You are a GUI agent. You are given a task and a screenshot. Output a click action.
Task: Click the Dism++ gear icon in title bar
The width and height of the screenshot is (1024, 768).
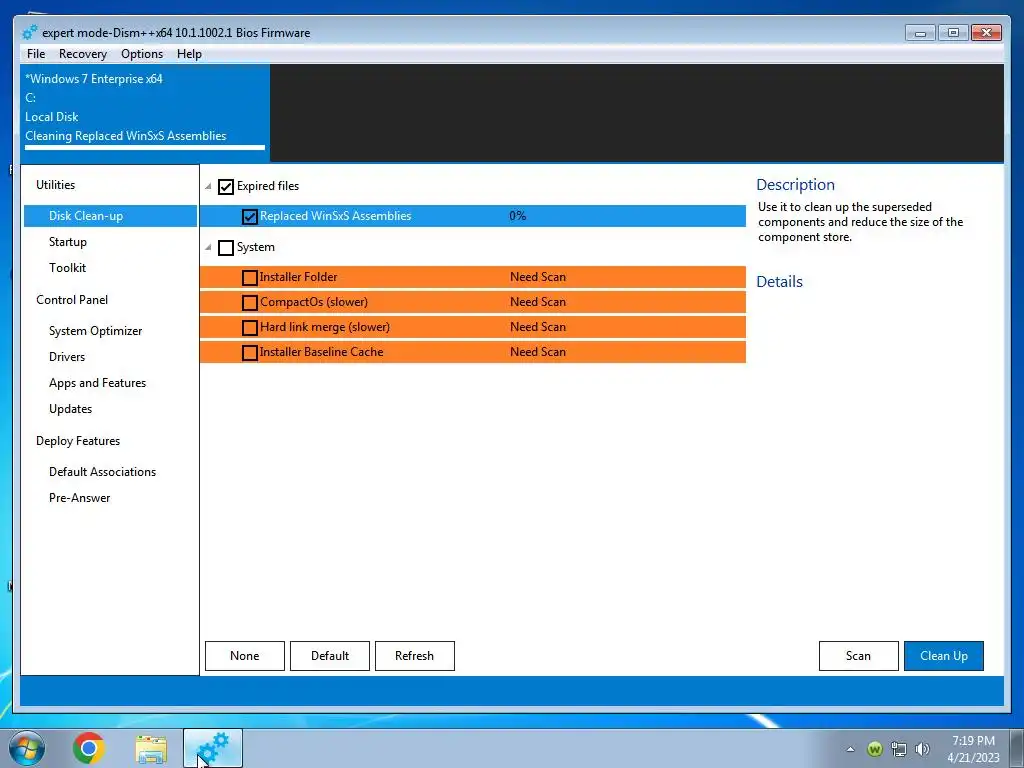click(29, 32)
